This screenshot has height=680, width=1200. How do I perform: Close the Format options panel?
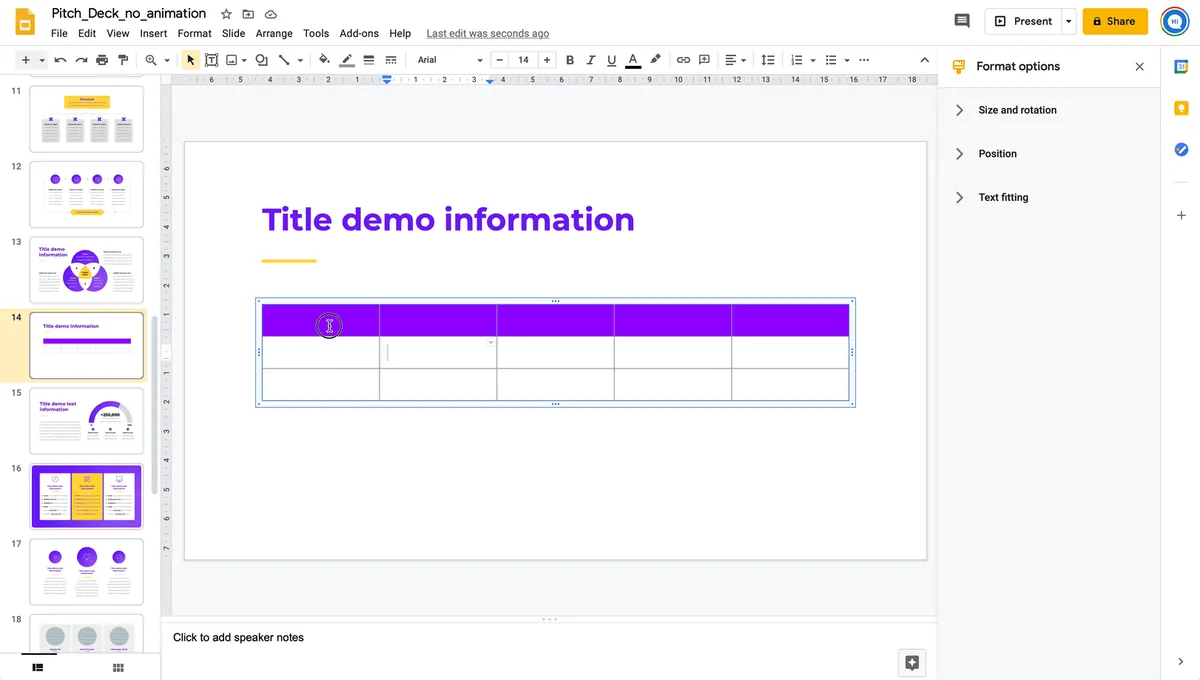click(1139, 66)
